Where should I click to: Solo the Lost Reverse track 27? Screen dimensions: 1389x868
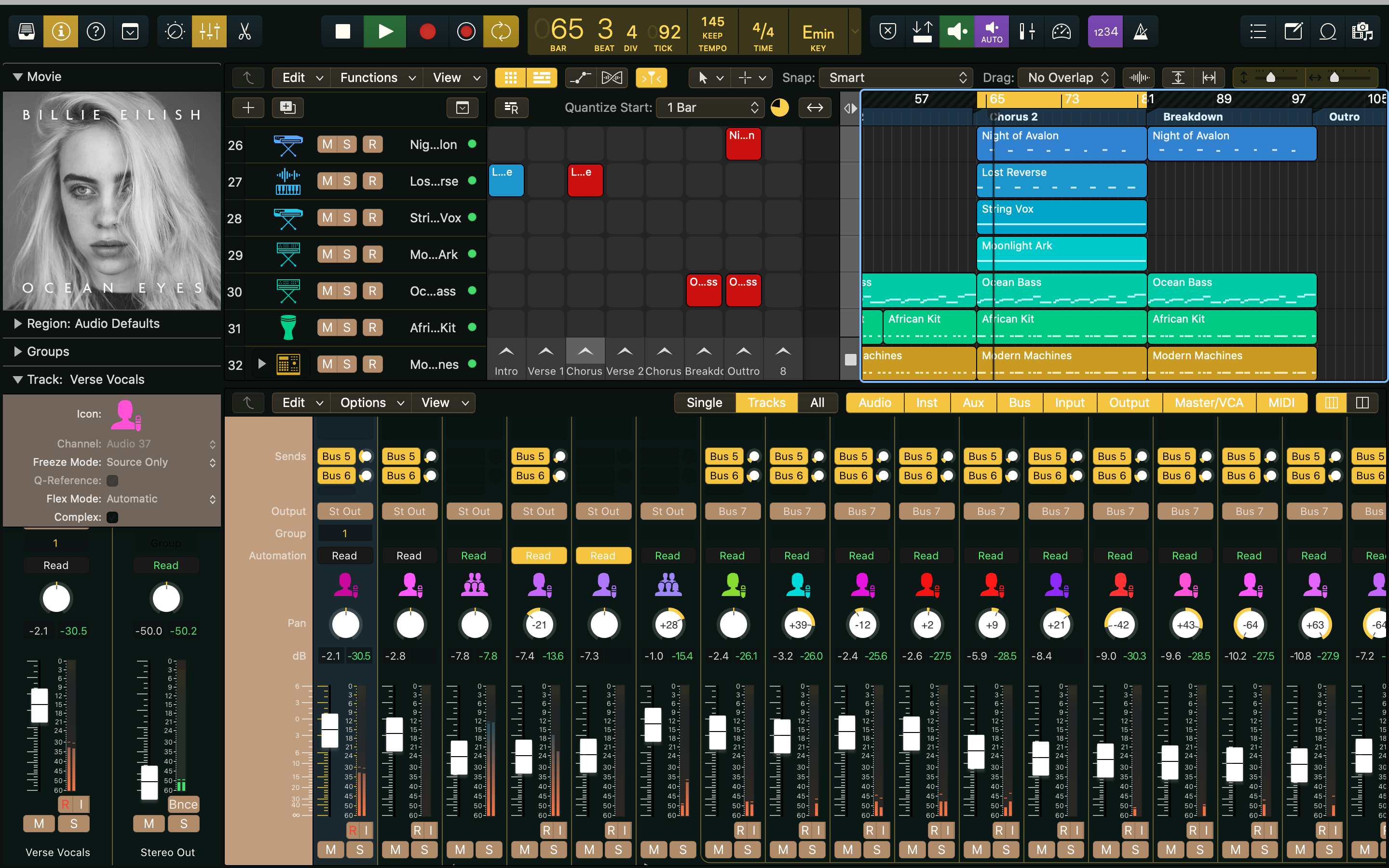pyautogui.click(x=347, y=181)
